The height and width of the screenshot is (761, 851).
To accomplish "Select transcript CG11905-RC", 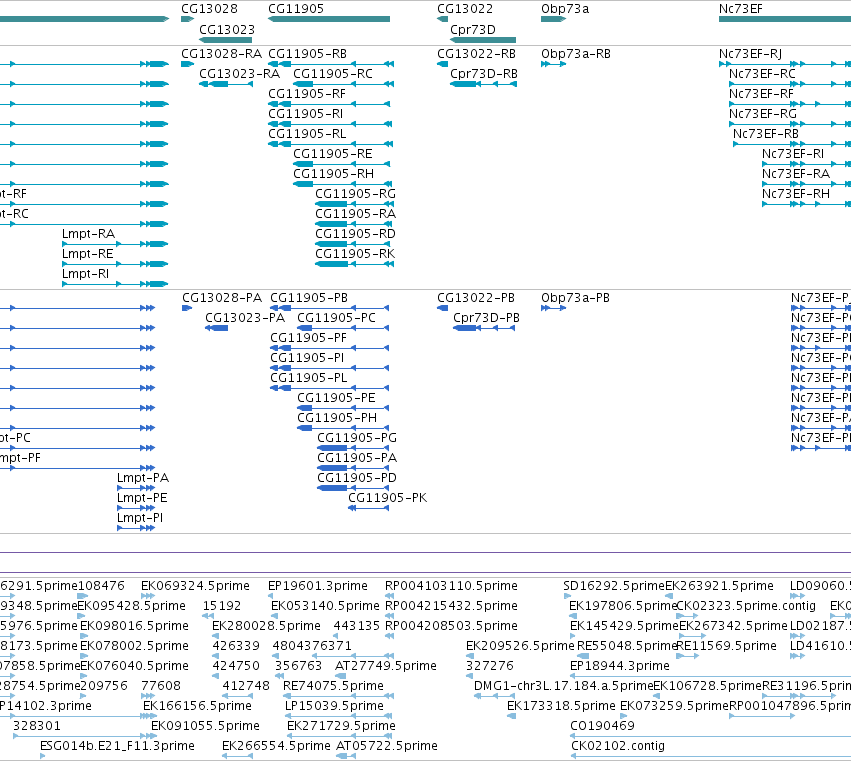I will click(x=333, y=74).
